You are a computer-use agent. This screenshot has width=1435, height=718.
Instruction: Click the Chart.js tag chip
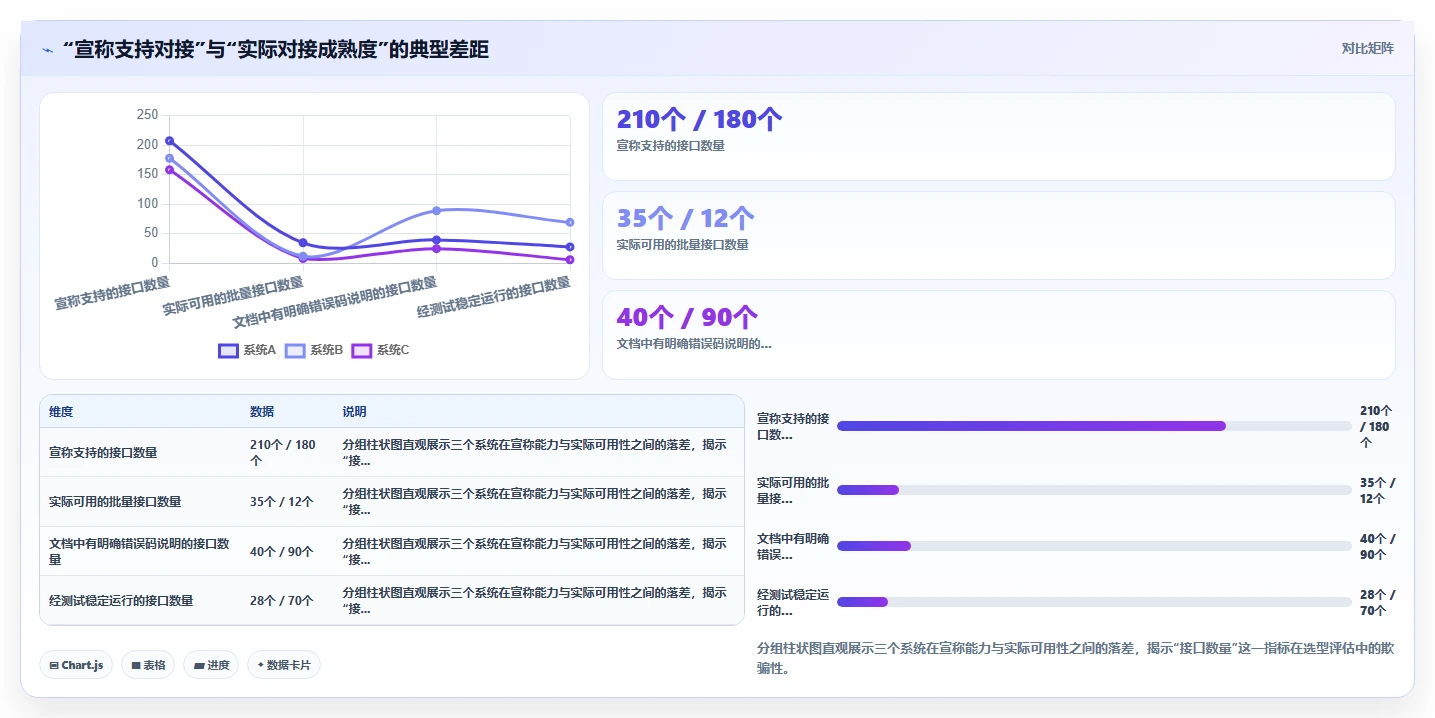tap(76, 665)
